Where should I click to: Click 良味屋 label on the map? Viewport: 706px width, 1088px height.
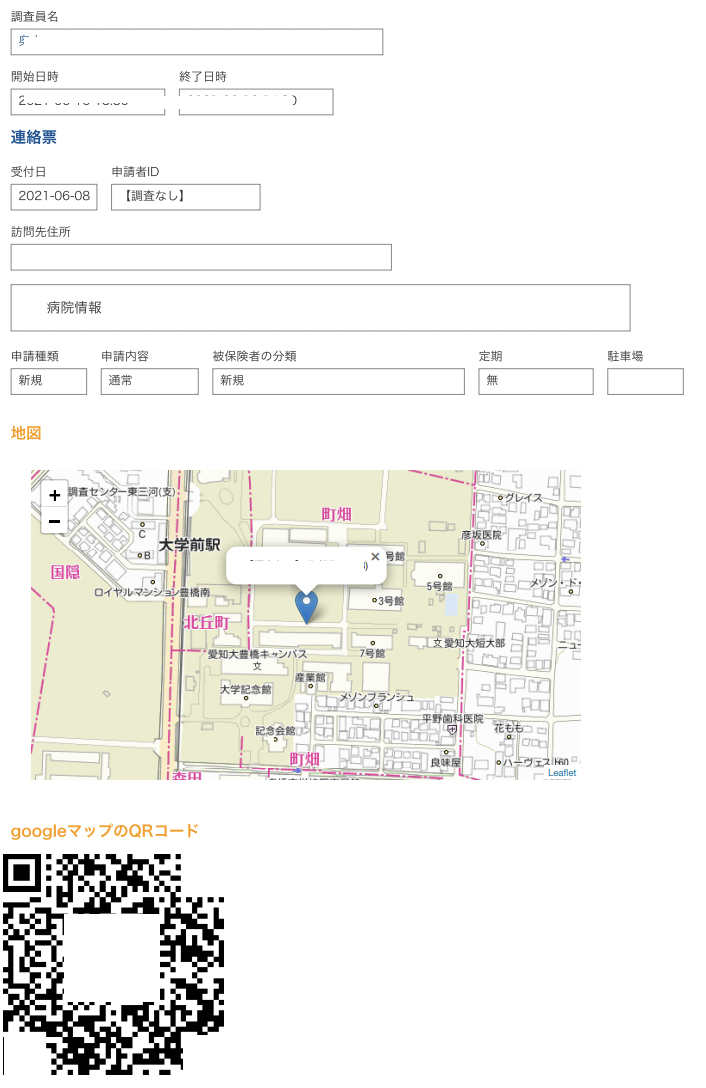point(445,763)
